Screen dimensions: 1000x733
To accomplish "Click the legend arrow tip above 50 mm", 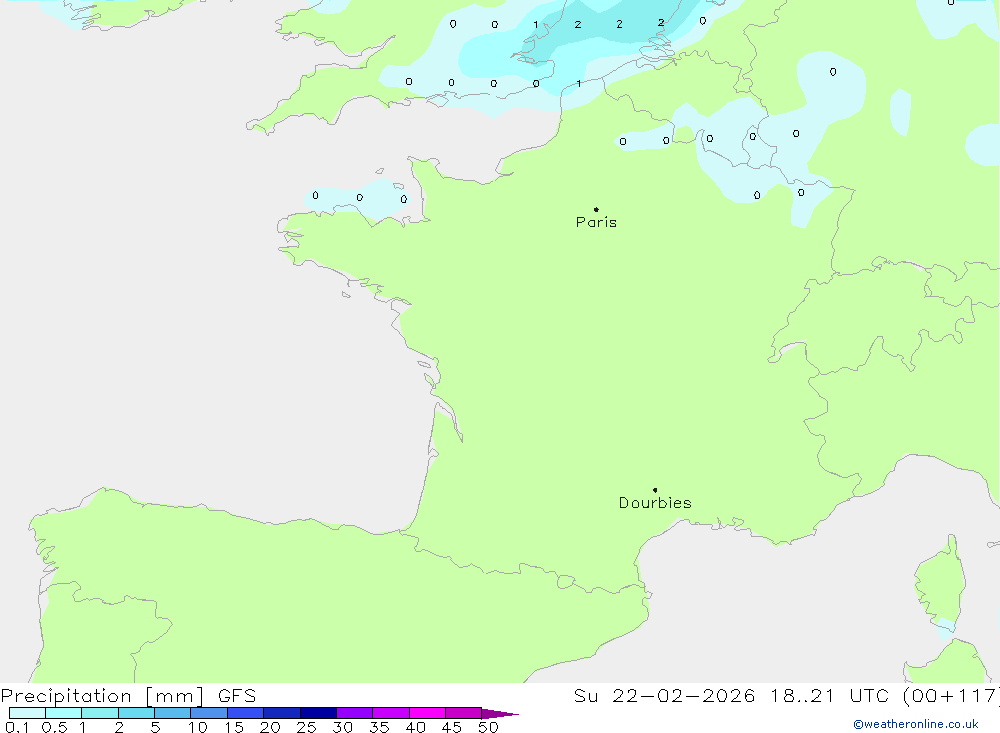I will [x=500, y=713].
